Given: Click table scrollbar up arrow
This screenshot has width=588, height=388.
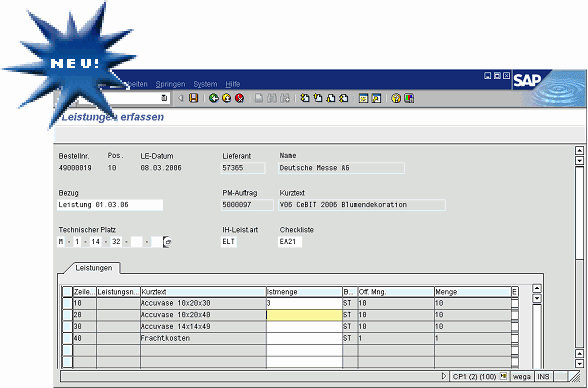Looking at the screenshot, I should click(x=537, y=289).
